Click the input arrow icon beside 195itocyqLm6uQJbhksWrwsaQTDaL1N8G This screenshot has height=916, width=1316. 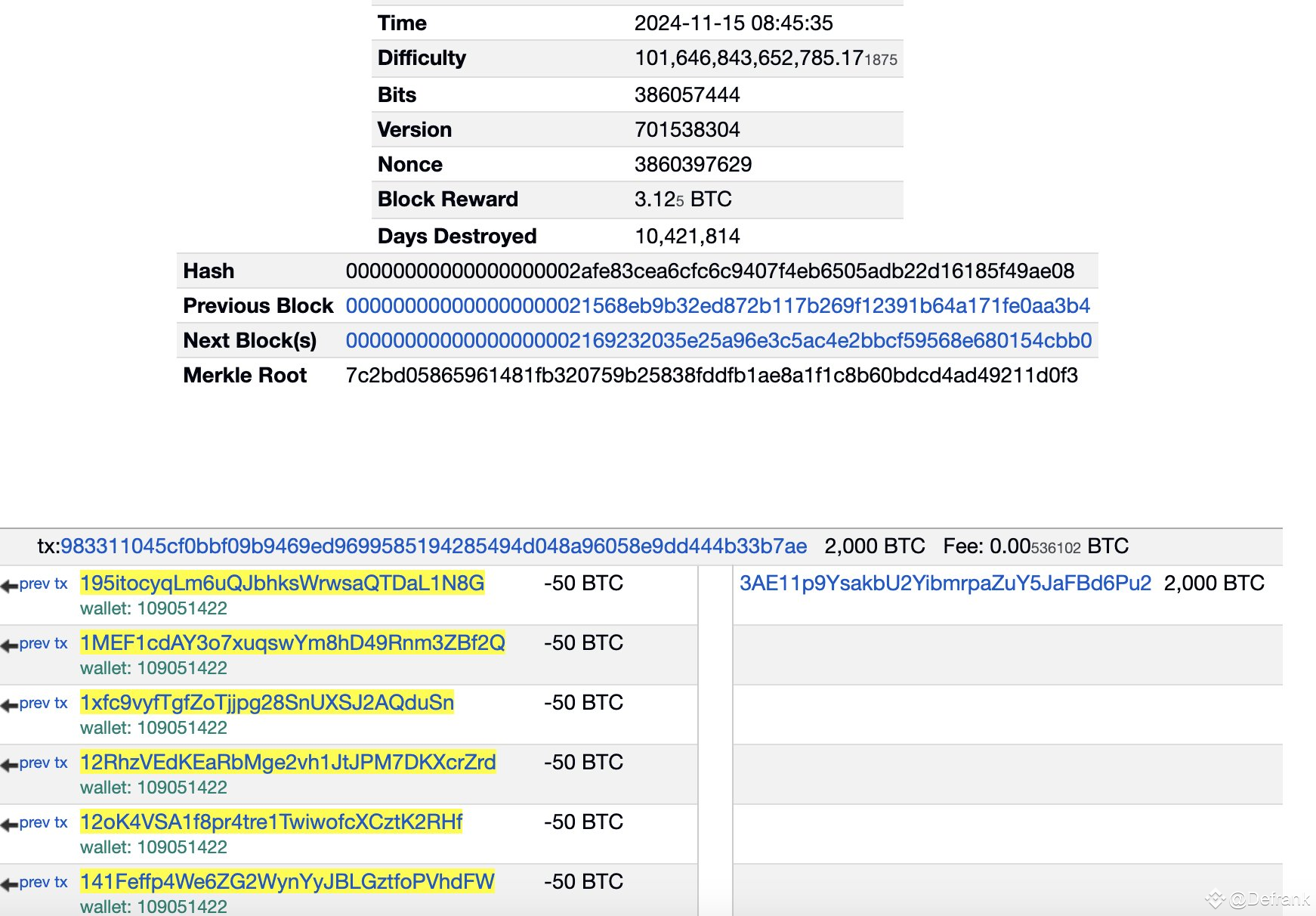(x=9, y=583)
